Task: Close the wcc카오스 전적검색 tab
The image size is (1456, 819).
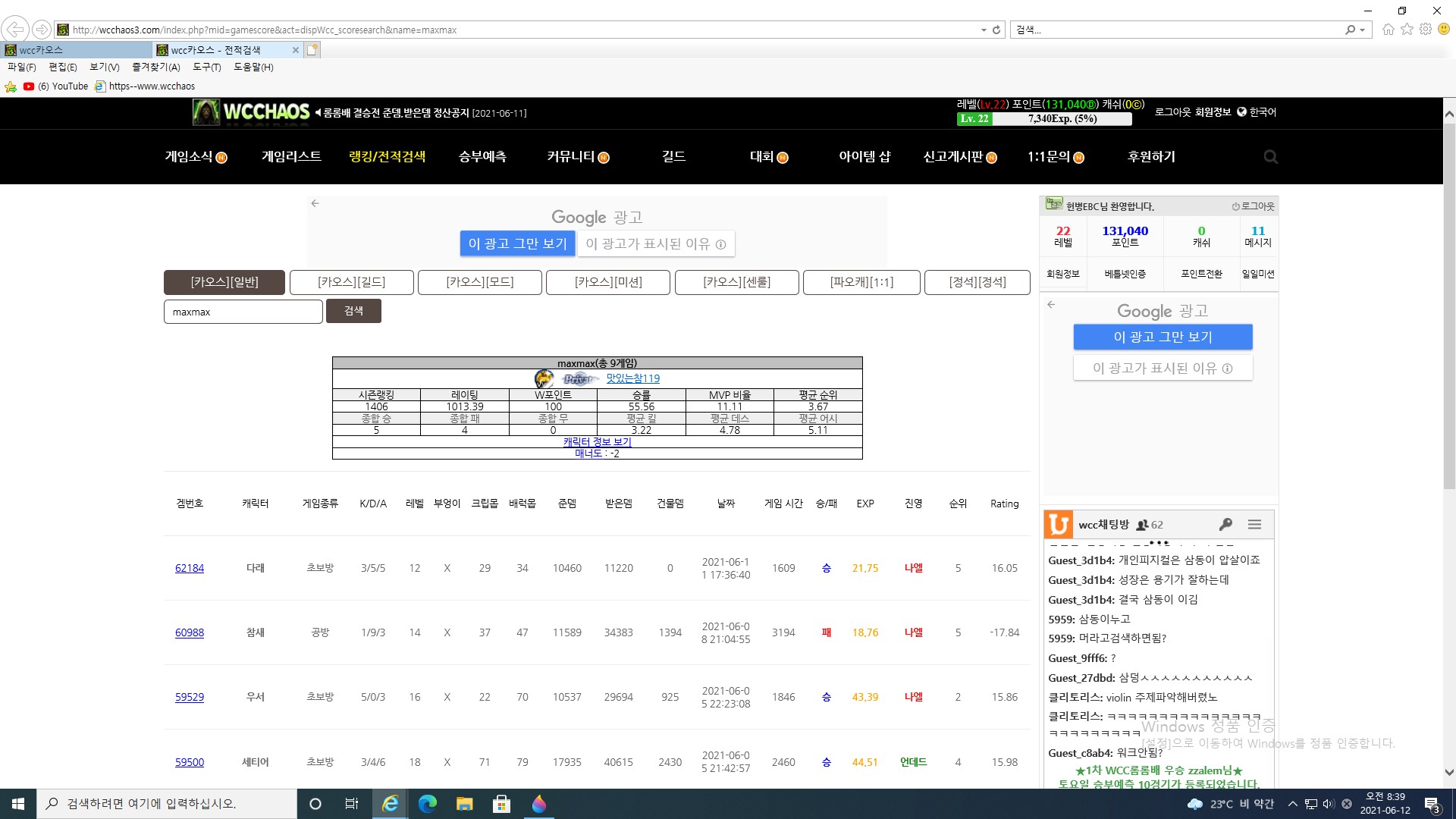Action: 295,50
